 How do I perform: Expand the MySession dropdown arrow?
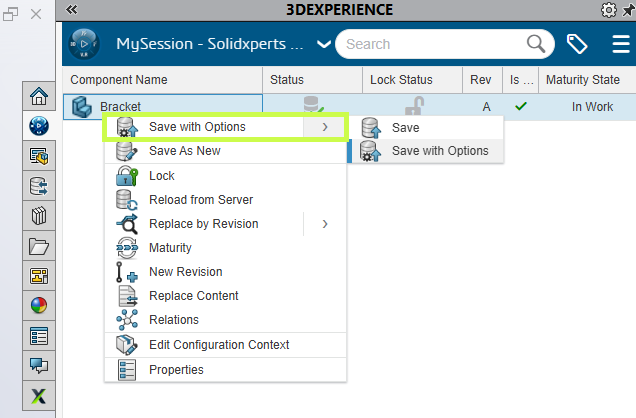[323, 44]
